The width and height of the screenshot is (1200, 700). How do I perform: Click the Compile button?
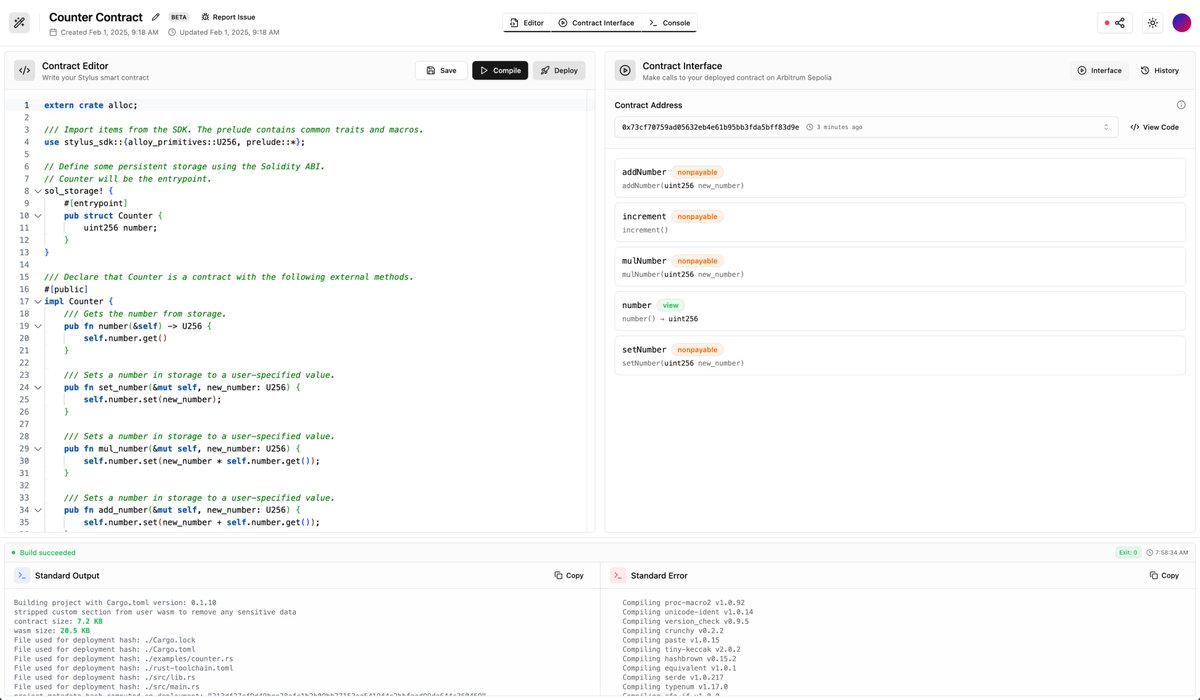500,71
